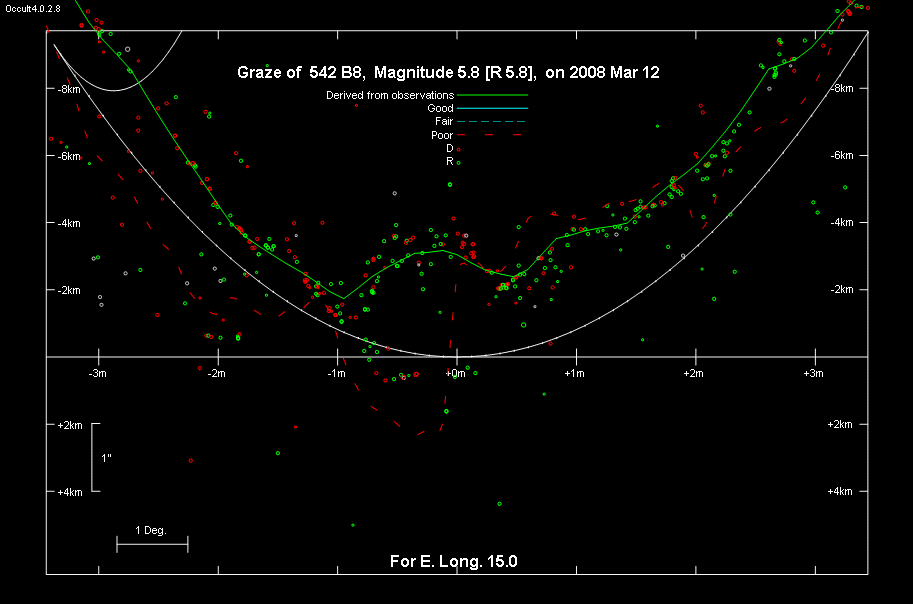
Task: Click the left axis '-6km' label
Action: click(x=69, y=156)
